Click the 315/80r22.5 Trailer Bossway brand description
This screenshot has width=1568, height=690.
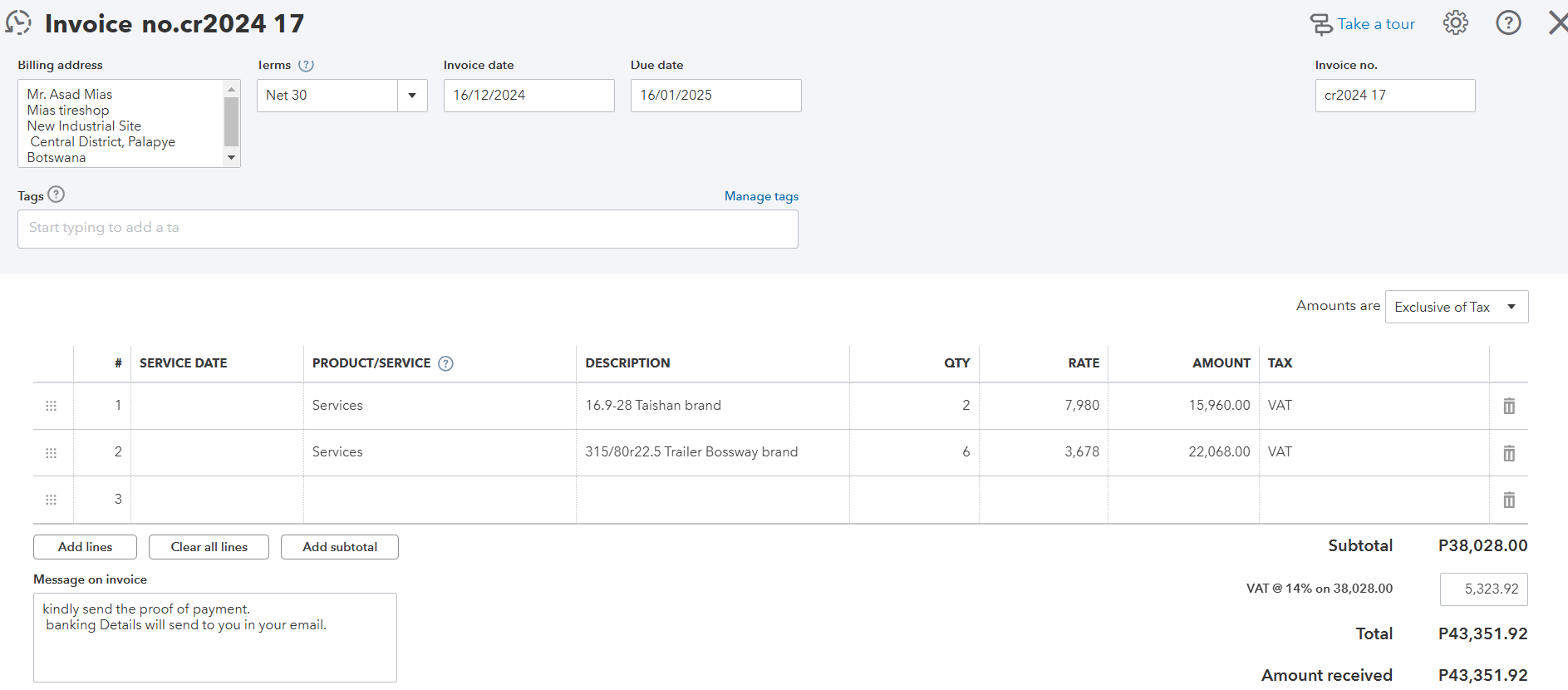pyautogui.click(x=691, y=452)
